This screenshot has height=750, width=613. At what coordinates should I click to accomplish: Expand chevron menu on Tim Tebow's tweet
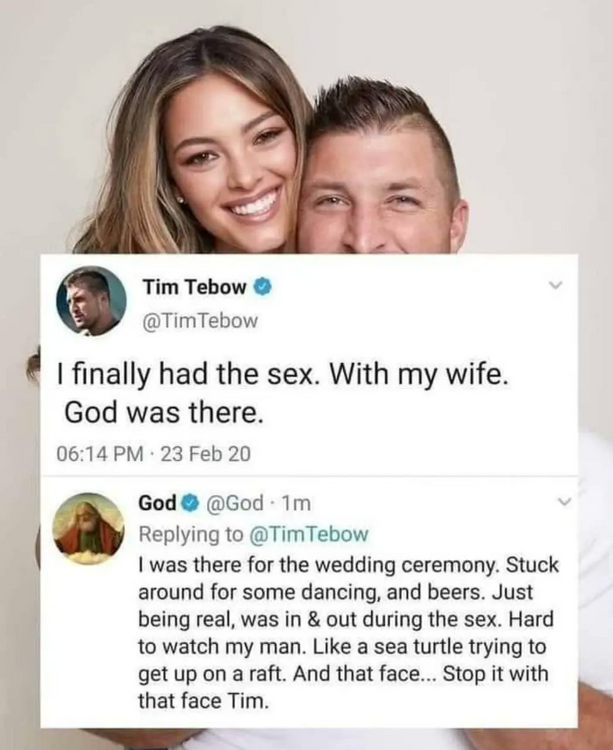(555, 286)
